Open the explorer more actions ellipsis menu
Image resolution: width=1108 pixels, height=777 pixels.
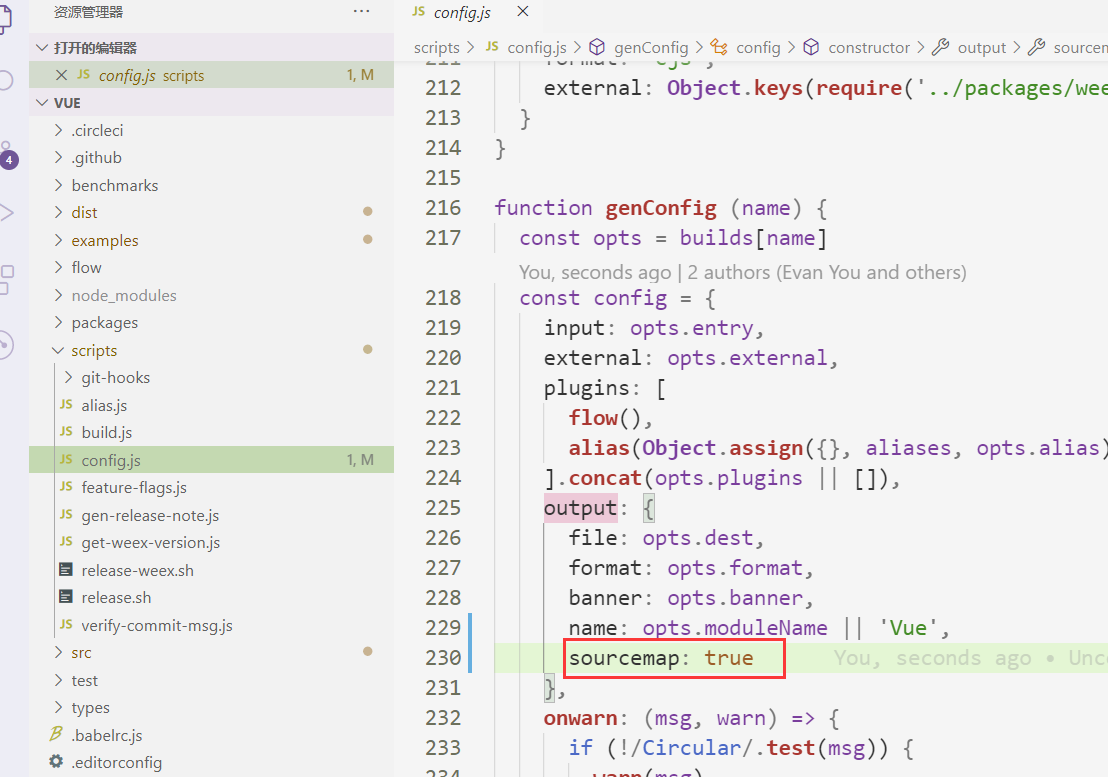point(361,11)
